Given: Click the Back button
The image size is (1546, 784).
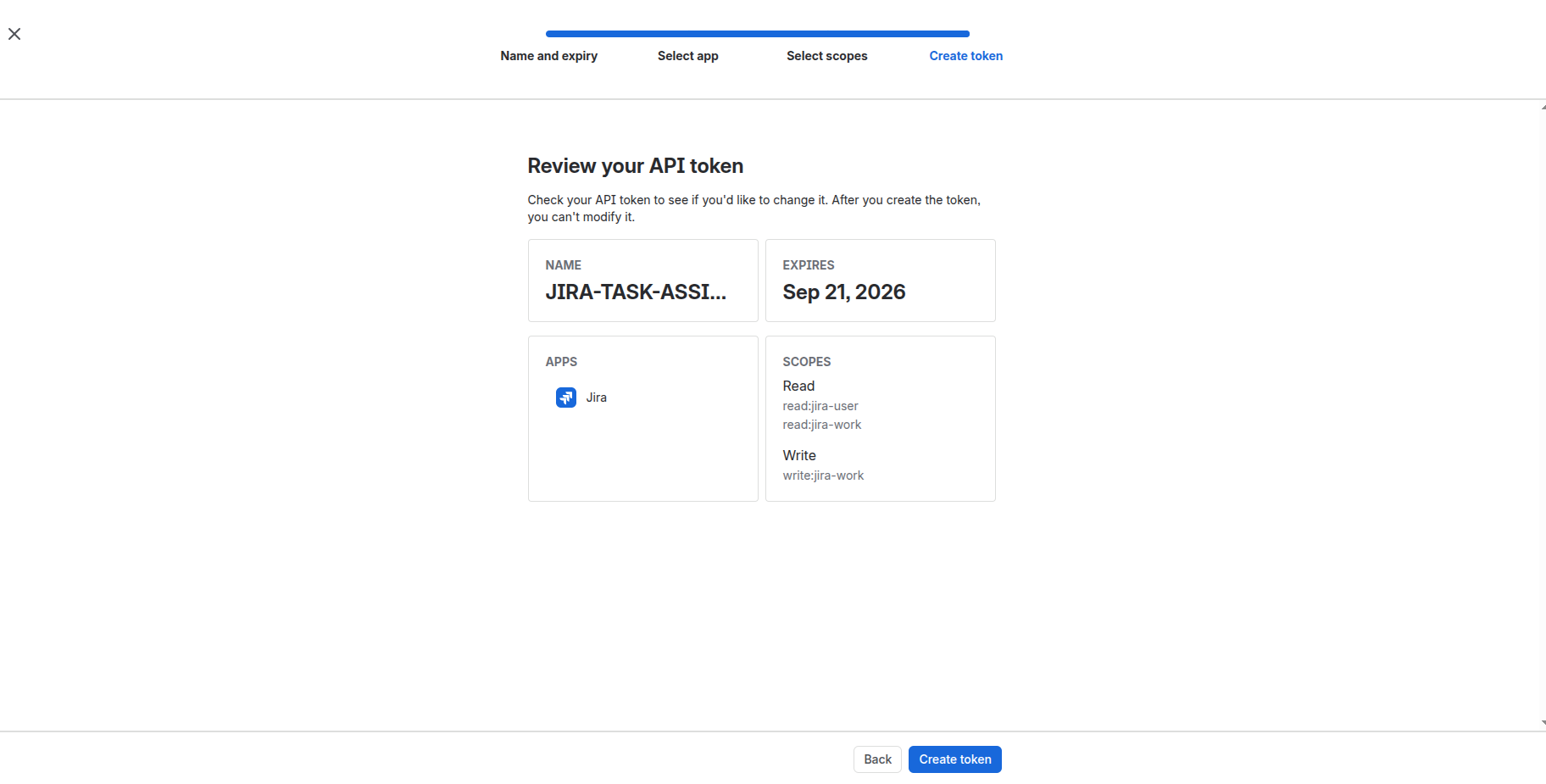Looking at the screenshot, I should point(877,759).
